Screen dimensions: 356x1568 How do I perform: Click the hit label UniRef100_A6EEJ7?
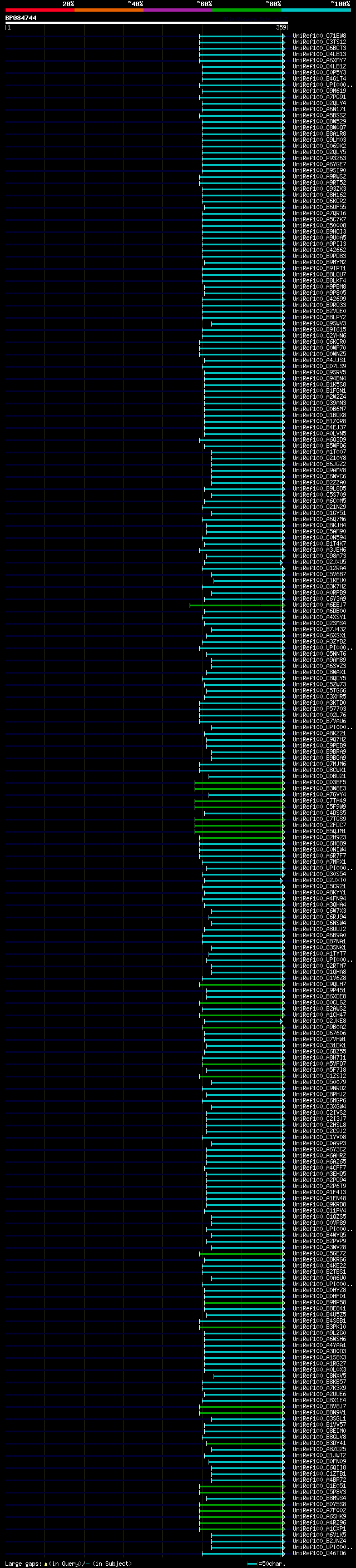[x=319, y=605]
